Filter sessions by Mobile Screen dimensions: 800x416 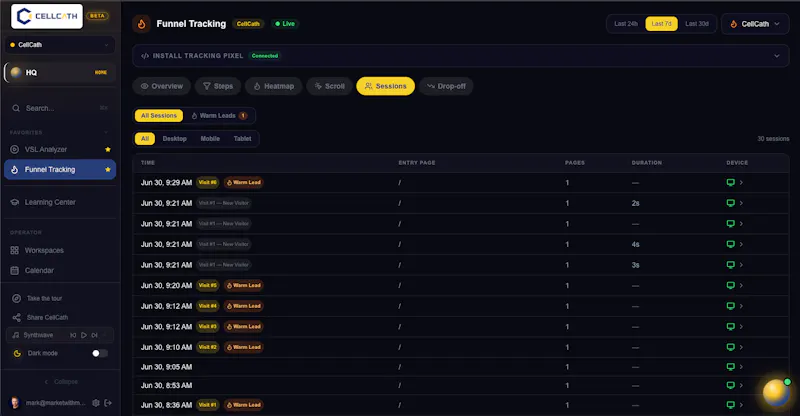(x=210, y=139)
